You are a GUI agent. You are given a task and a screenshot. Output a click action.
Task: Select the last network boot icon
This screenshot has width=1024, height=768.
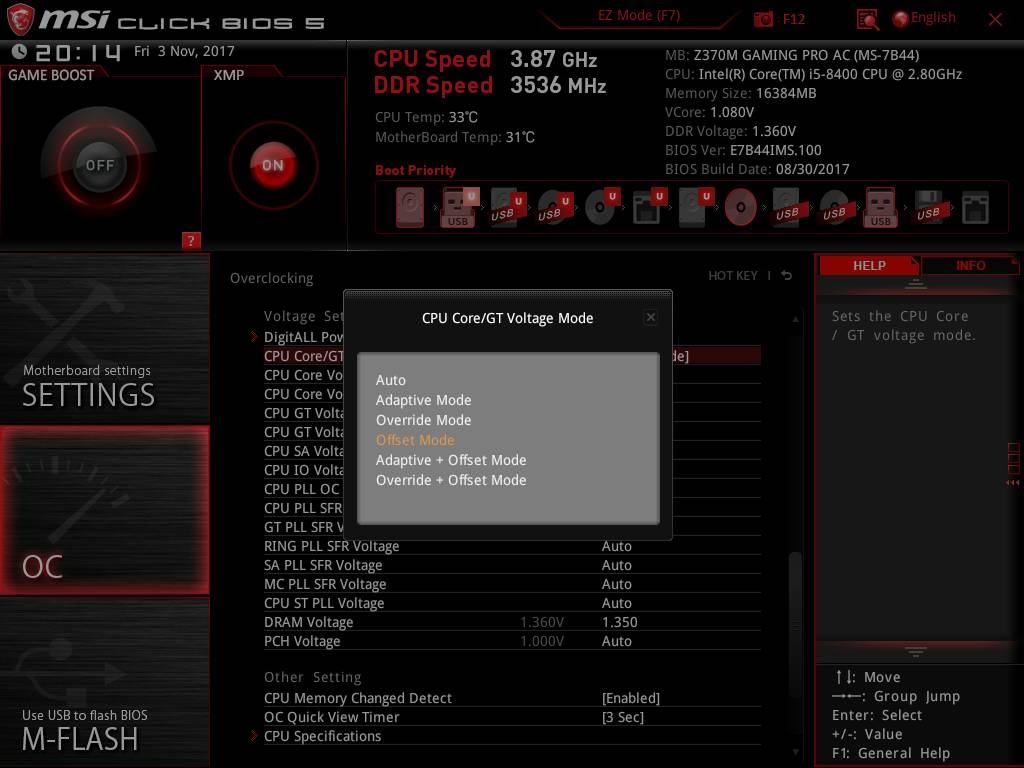click(975, 208)
